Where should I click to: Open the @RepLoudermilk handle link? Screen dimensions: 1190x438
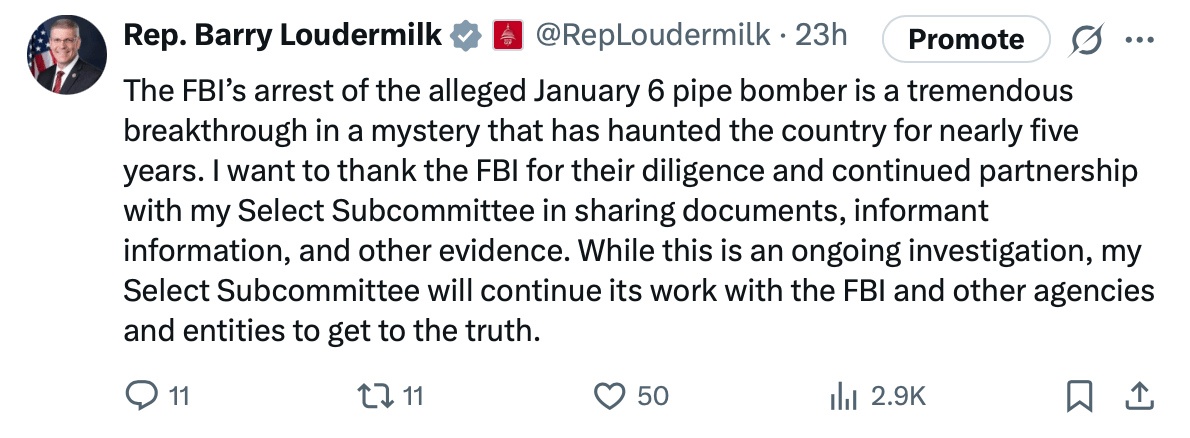(653, 36)
